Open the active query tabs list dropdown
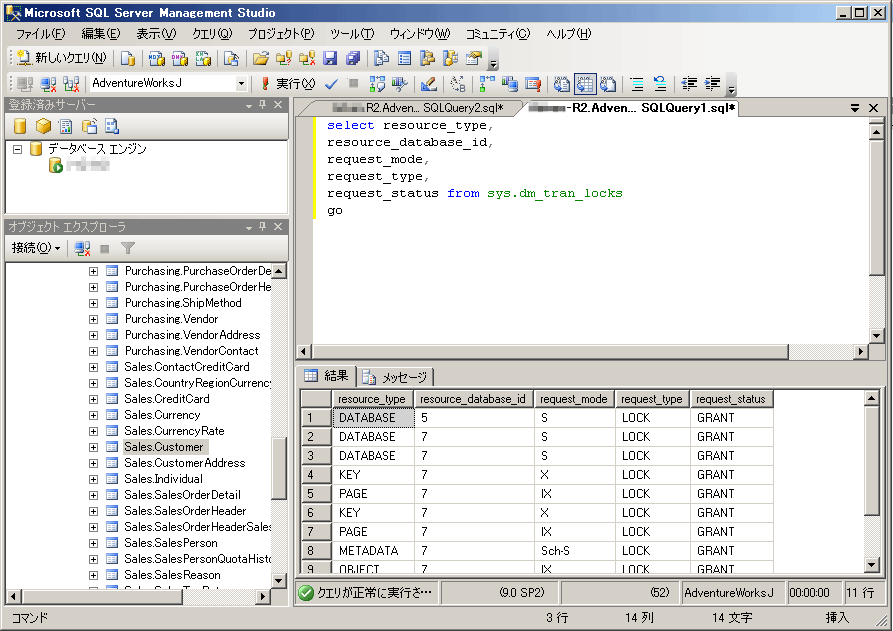The image size is (893, 631). 855,108
